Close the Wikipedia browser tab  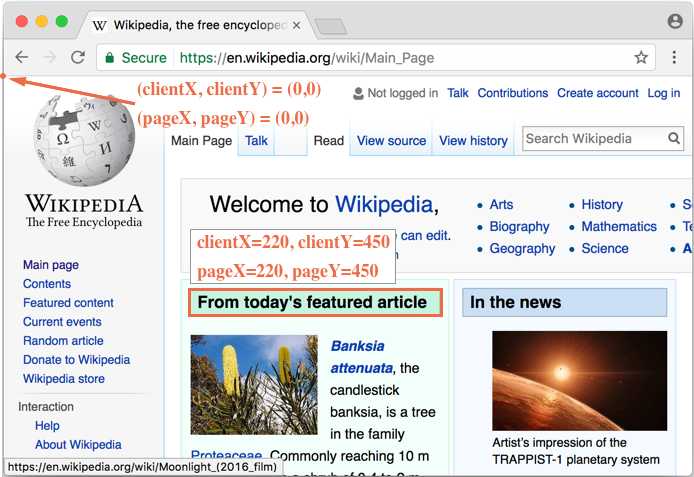tap(297, 26)
